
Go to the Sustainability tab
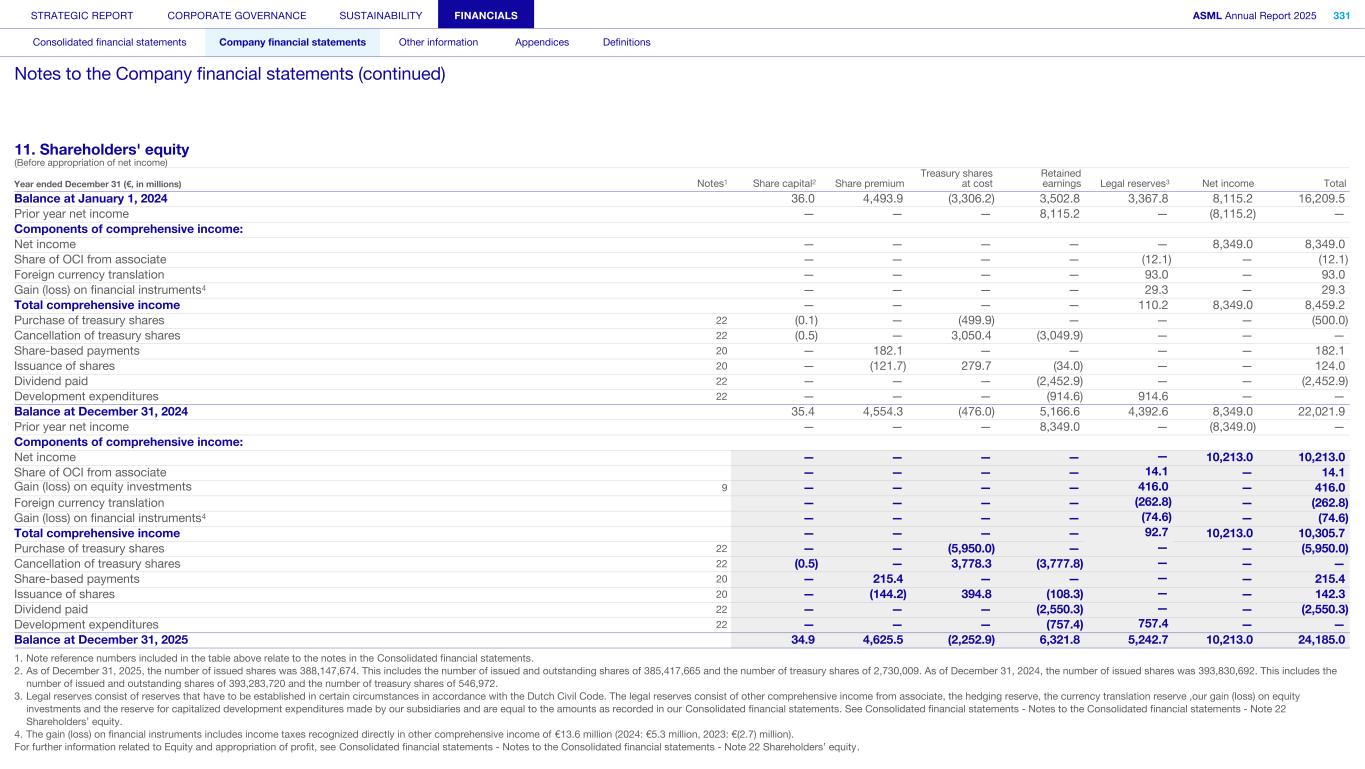pyautogui.click(x=380, y=15)
